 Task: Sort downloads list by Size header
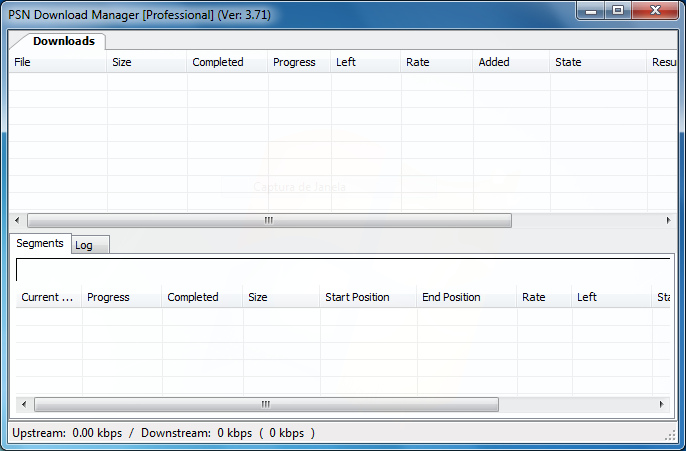147,62
